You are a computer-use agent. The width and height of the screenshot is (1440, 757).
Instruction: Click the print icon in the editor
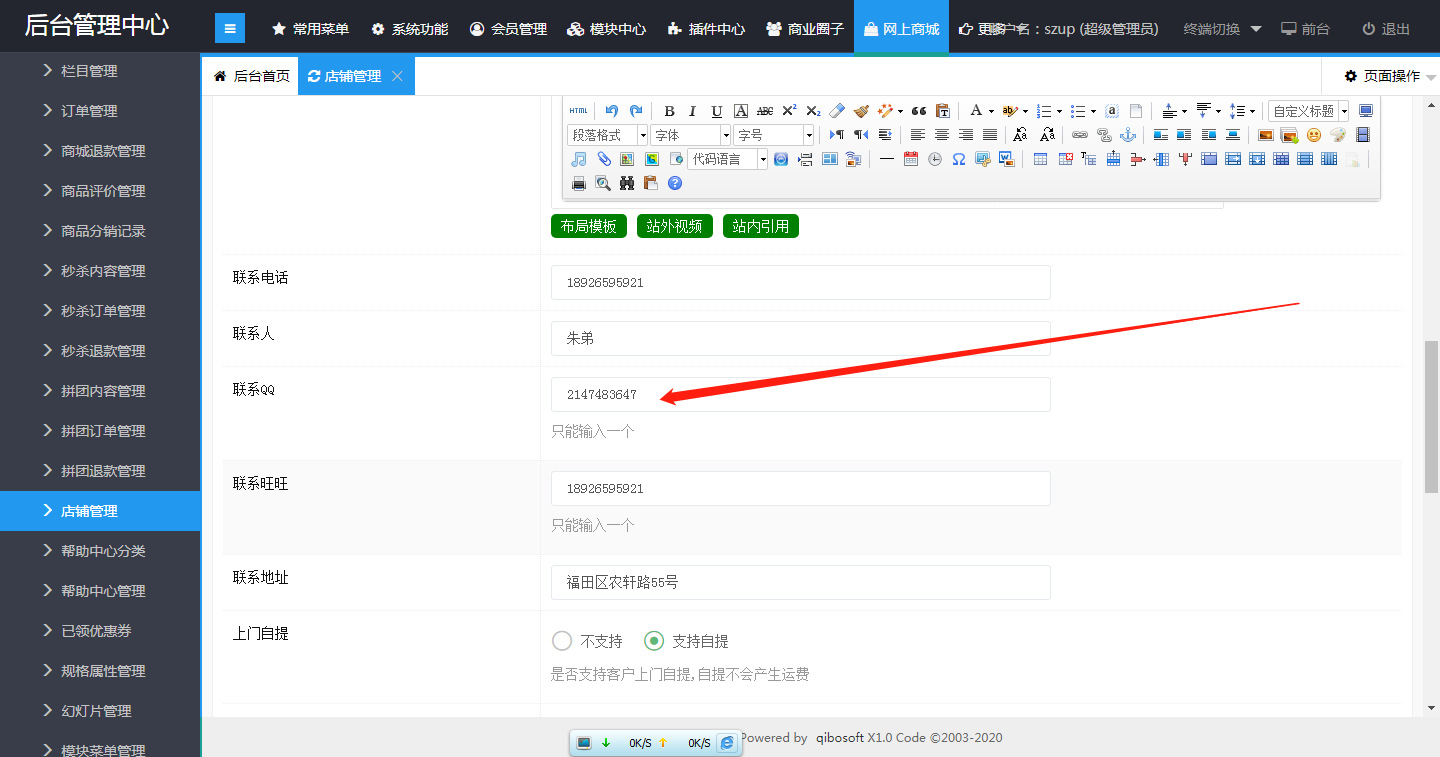(x=578, y=183)
